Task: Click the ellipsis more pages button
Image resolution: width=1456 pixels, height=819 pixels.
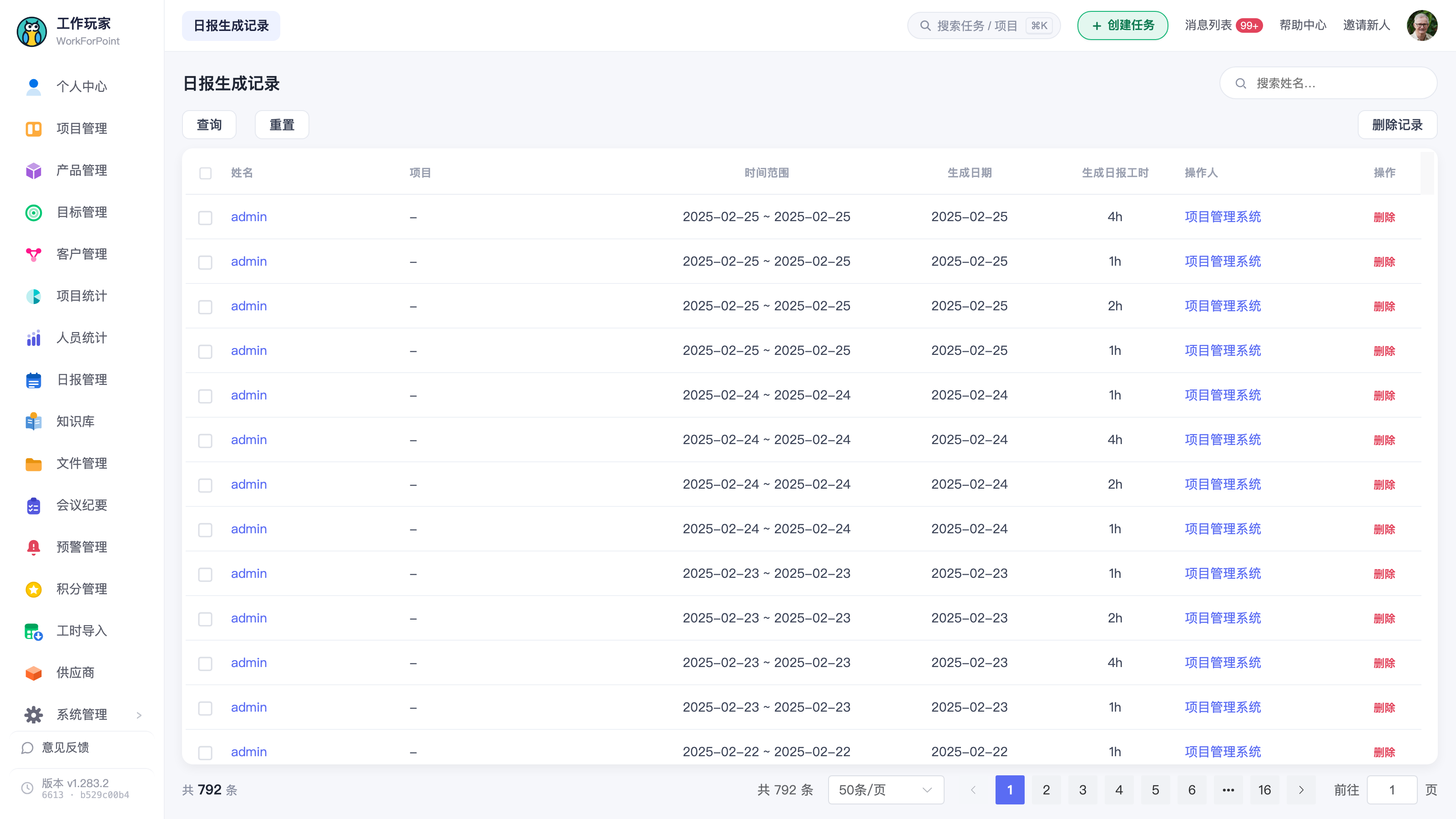Action: [1228, 789]
